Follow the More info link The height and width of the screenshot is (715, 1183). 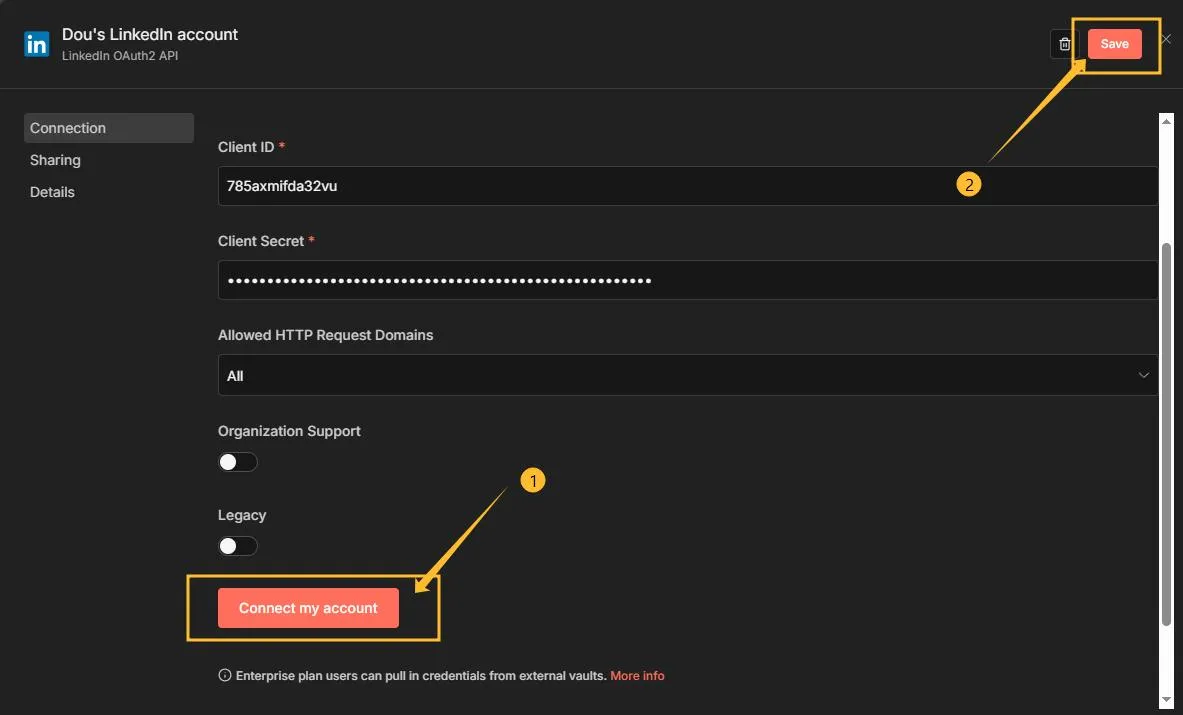pos(637,676)
